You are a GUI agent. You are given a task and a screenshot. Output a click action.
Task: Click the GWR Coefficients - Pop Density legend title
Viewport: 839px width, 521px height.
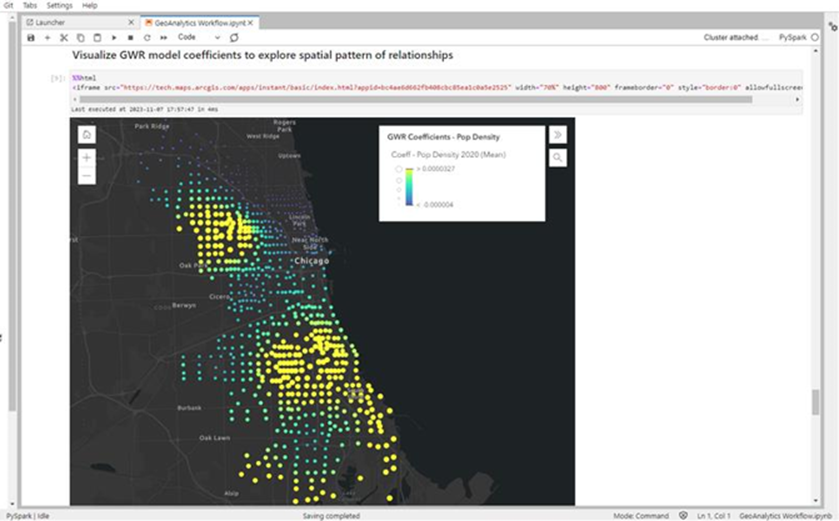(x=443, y=137)
